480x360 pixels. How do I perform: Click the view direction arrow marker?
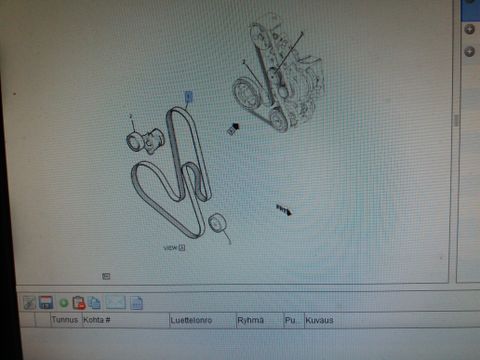point(233,129)
